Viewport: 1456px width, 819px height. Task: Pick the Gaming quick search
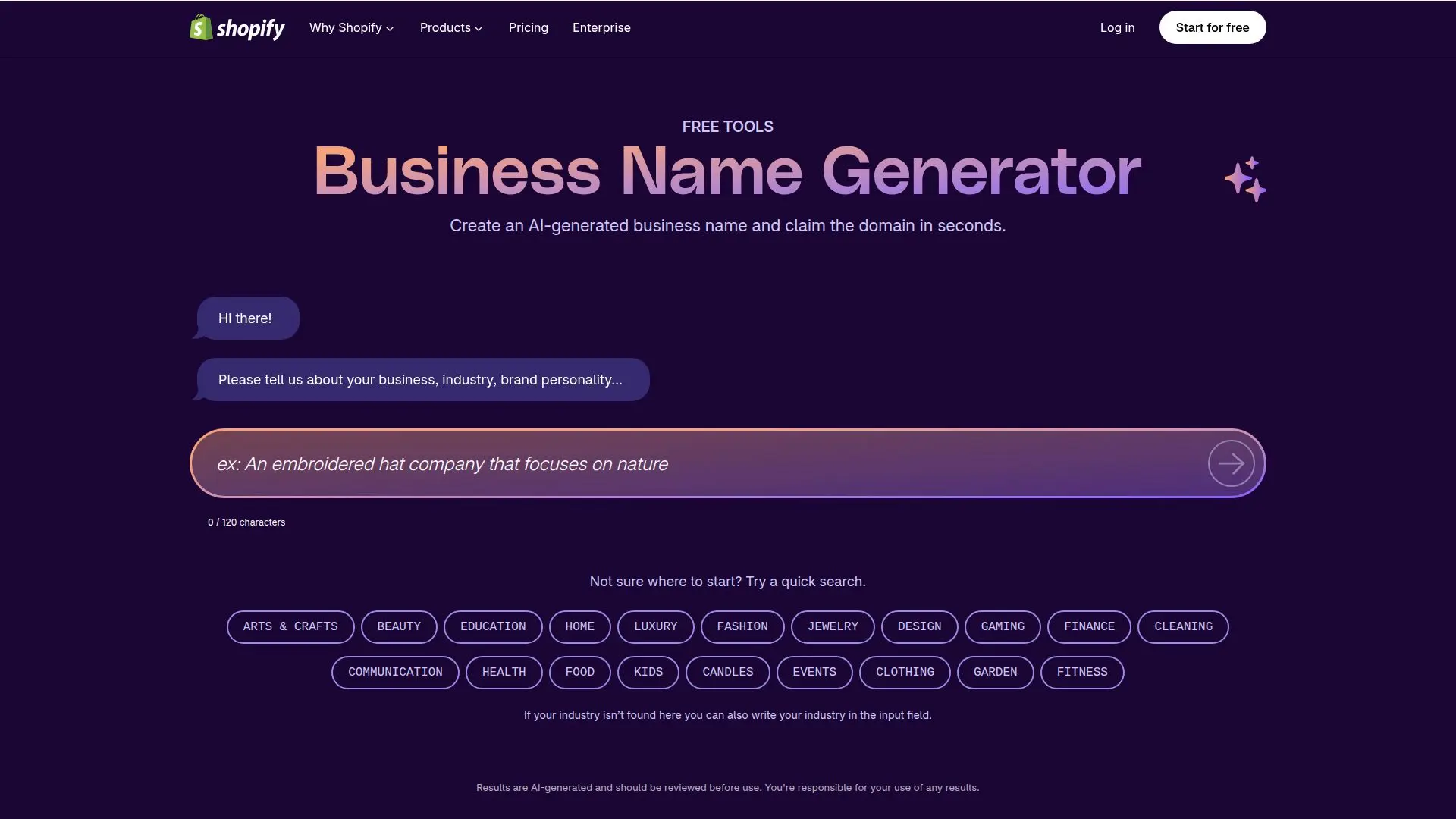click(x=1003, y=626)
